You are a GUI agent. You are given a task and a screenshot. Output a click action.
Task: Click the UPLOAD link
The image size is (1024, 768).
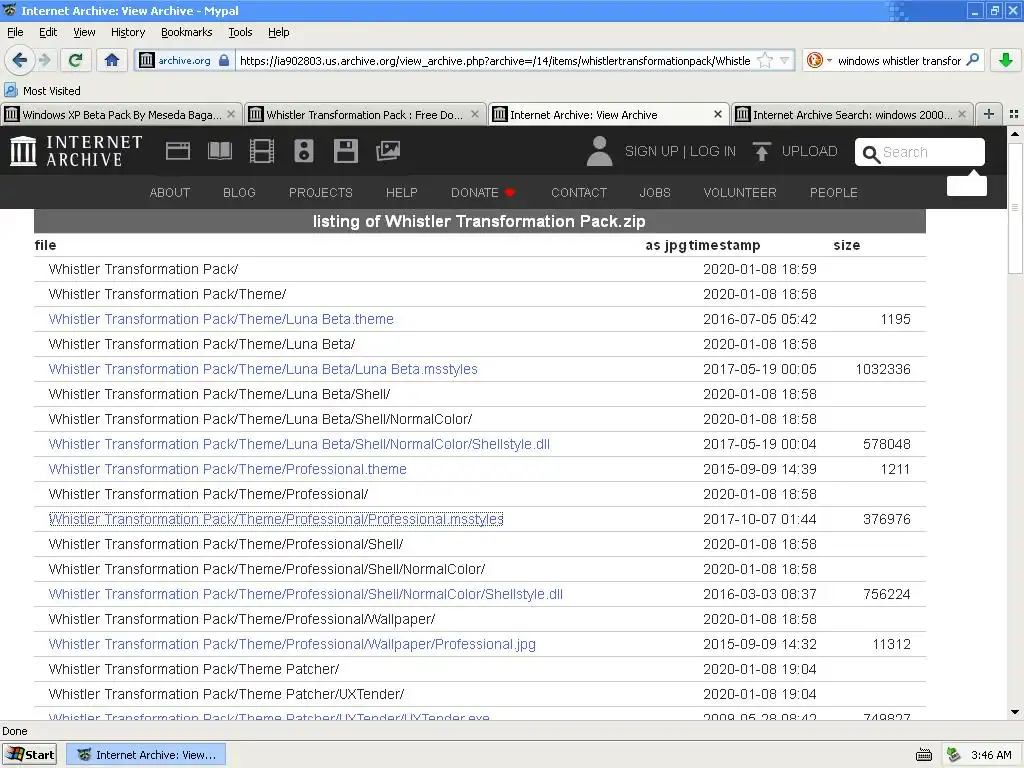[809, 151]
